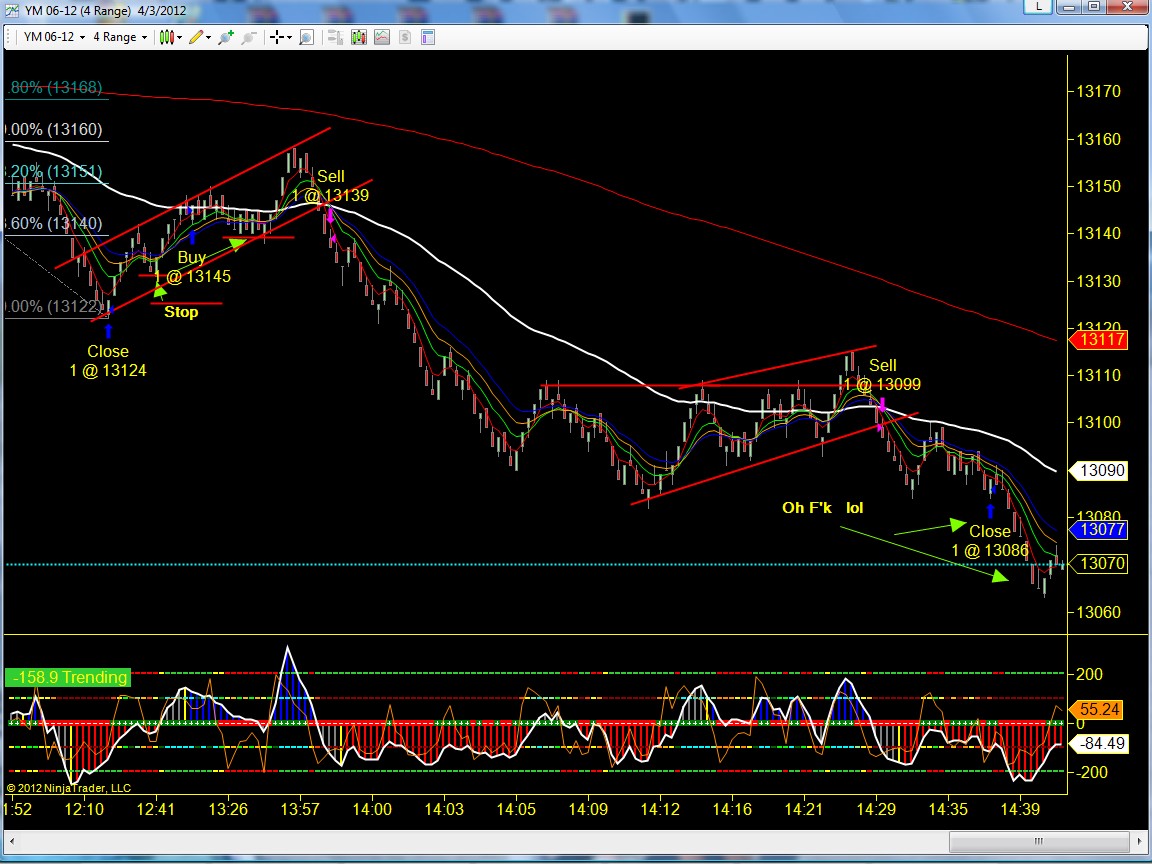1152x864 pixels.
Task: Select the blue 13077 price marker
Action: pos(1098,530)
